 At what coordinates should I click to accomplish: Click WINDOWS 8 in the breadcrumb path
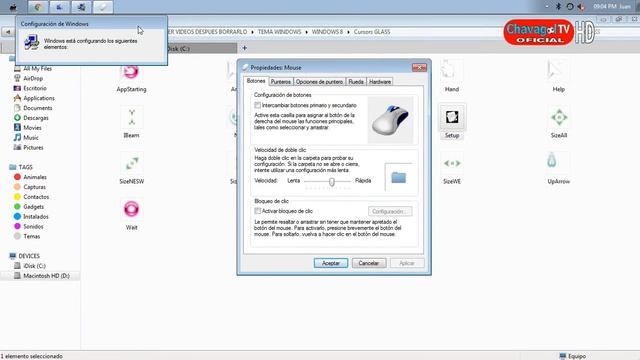pos(327,32)
